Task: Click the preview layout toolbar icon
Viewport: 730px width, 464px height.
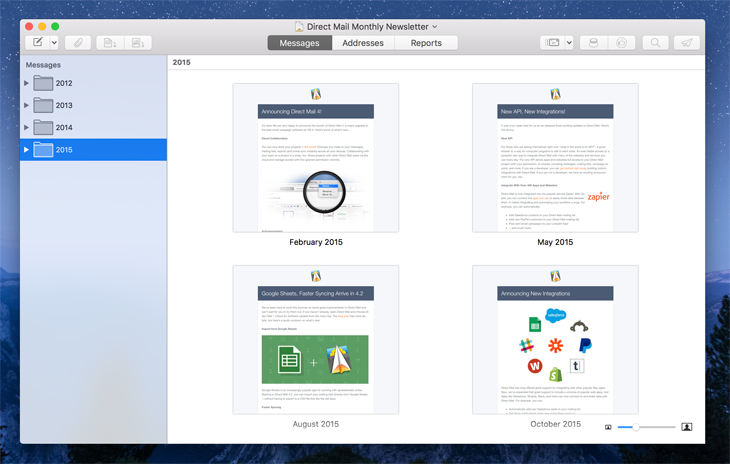Action: [552, 43]
